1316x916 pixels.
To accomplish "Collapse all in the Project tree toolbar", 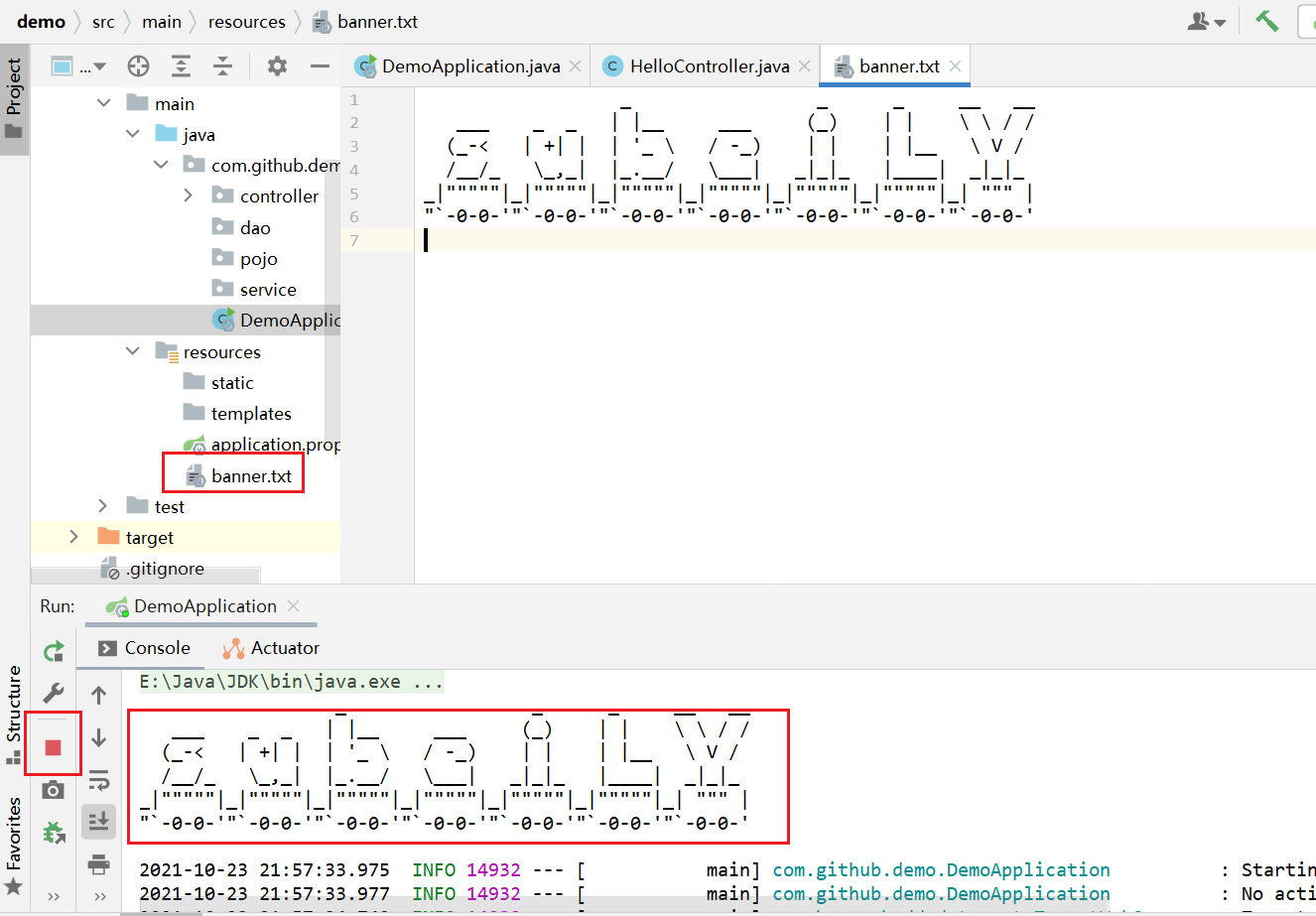I will pyautogui.click(x=223, y=66).
